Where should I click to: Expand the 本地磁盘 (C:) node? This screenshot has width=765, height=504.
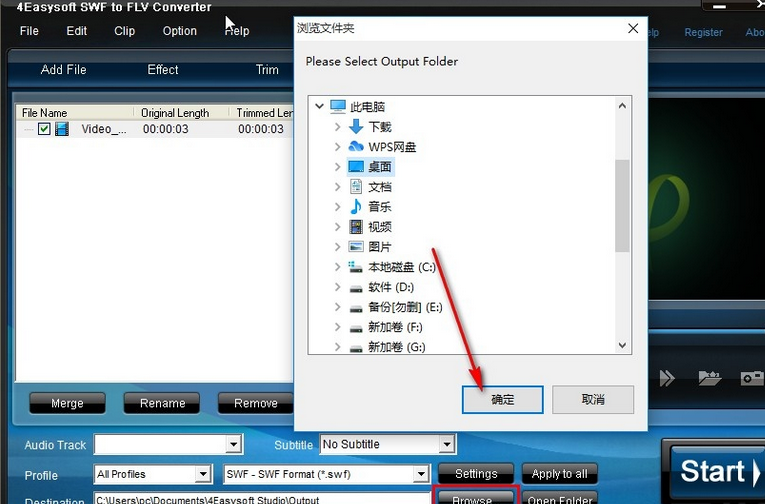(338, 266)
